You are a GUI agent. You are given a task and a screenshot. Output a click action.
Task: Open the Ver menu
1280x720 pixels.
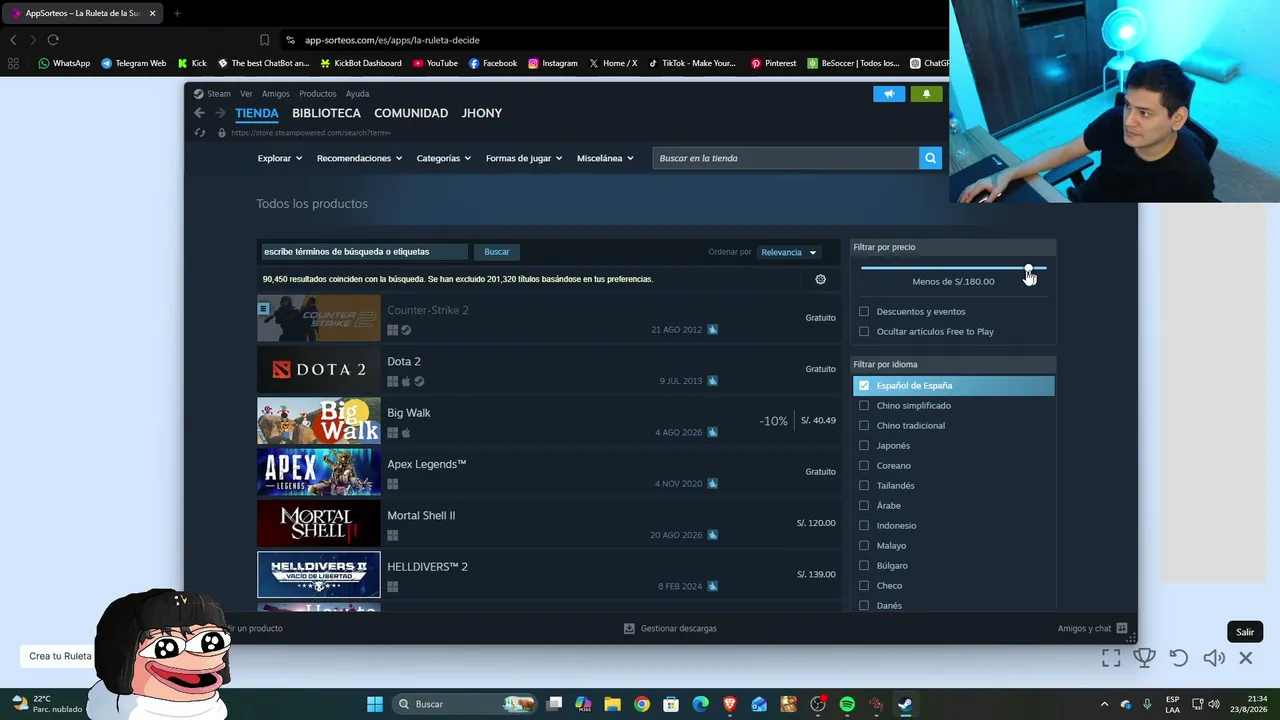246,94
